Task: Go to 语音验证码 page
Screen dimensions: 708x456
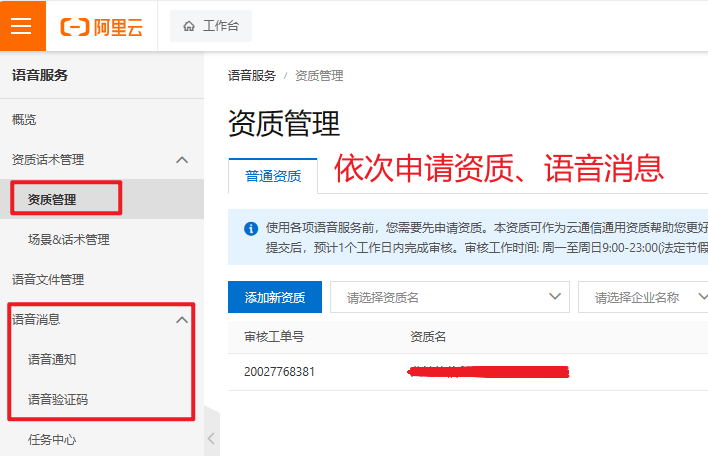Action: 58,400
